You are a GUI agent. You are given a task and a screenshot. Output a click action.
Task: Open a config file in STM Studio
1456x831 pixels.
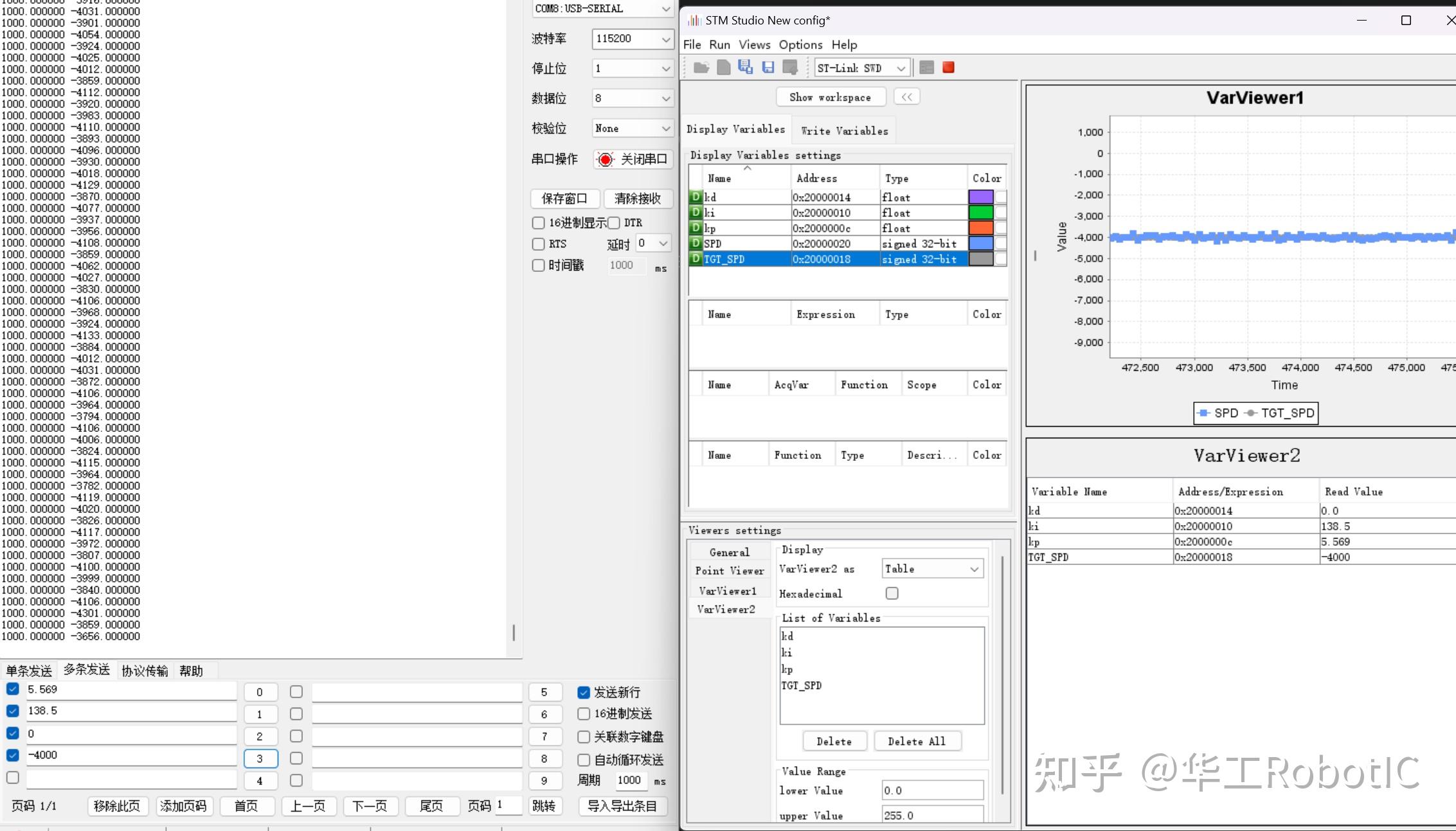pos(701,67)
